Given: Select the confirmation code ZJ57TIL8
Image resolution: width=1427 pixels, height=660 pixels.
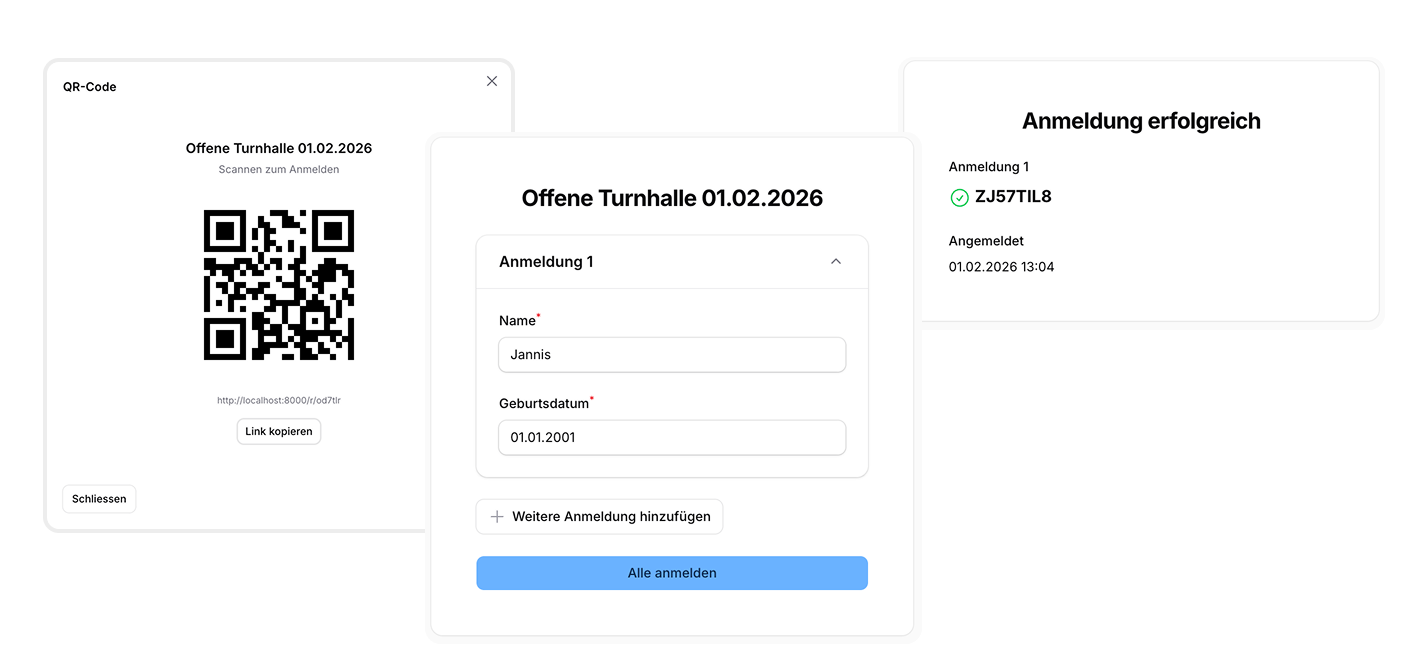Looking at the screenshot, I should click(1013, 196).
